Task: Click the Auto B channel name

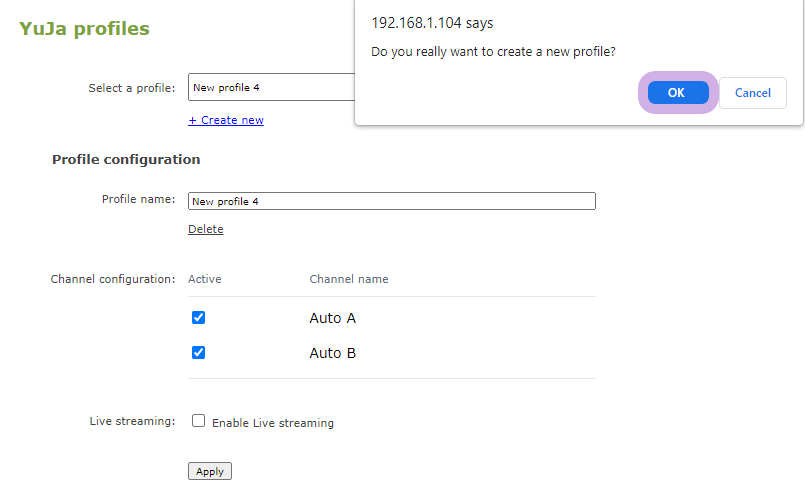Action: (x=332, y=354)
